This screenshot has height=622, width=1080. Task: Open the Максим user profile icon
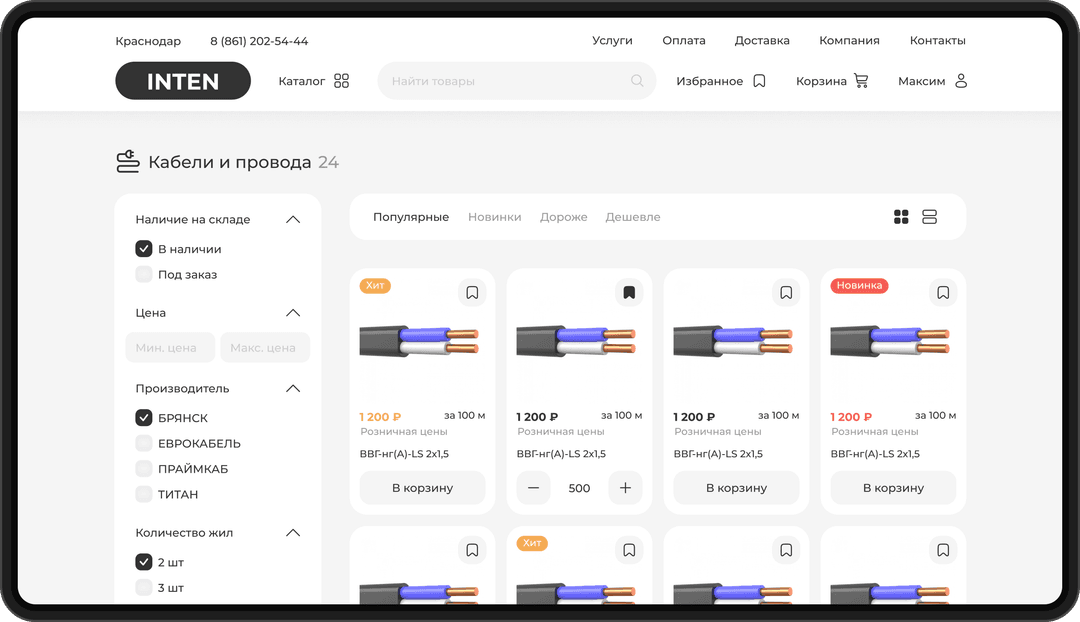point(961,81)
